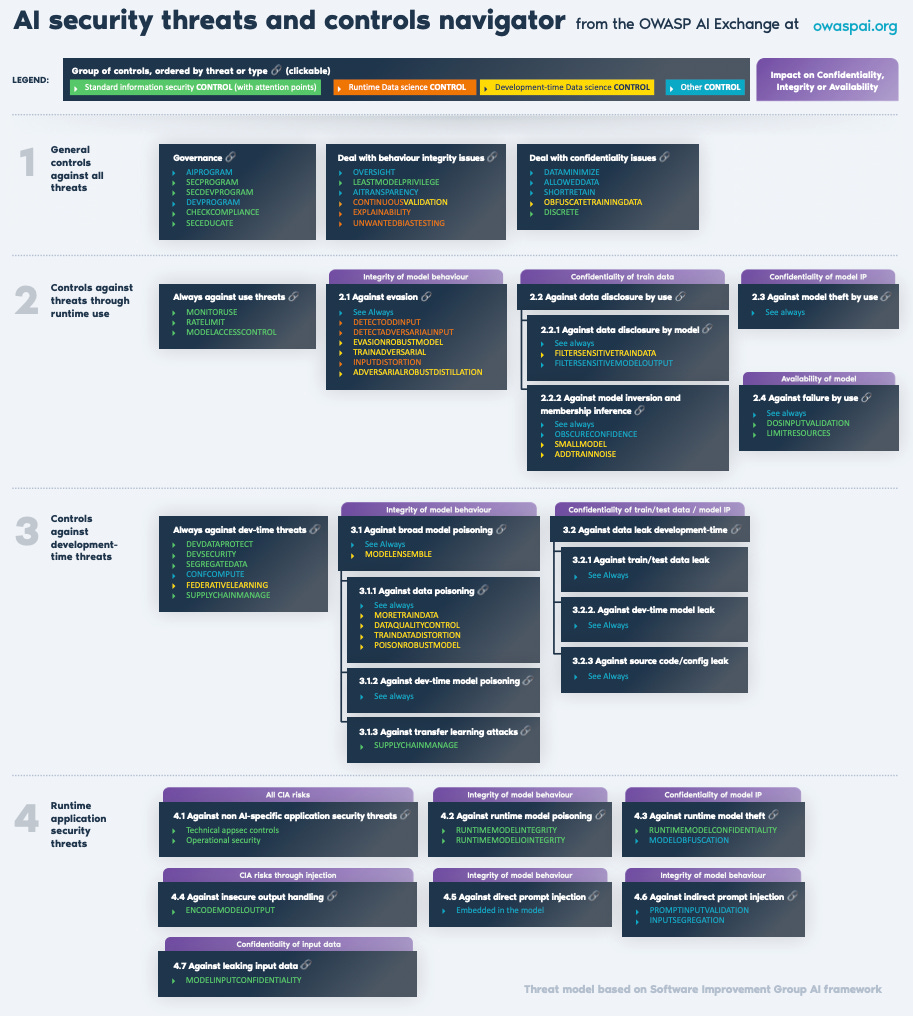Expand the "See always" chevron under 2.3
The image size is (913, 1016).
(x=753, y=311)
